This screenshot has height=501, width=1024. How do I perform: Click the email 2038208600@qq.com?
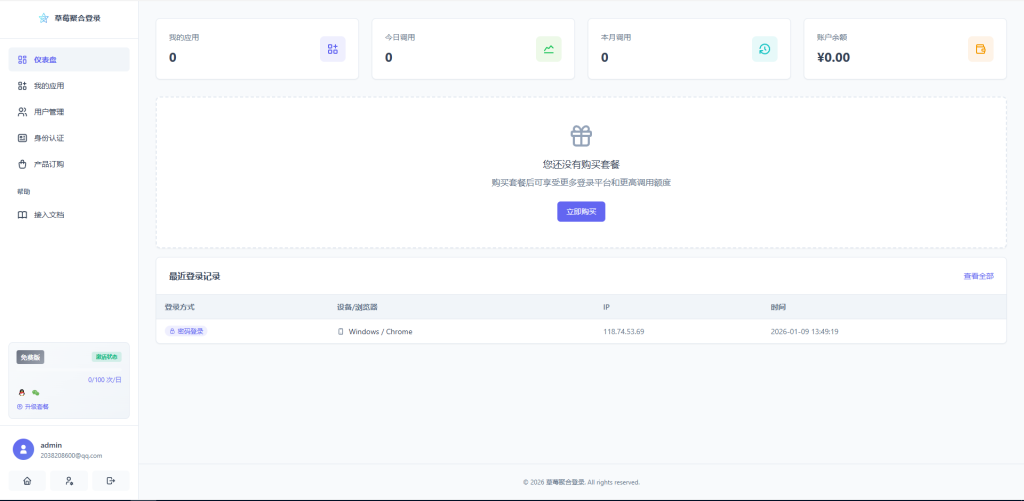[x=71, y=456]
